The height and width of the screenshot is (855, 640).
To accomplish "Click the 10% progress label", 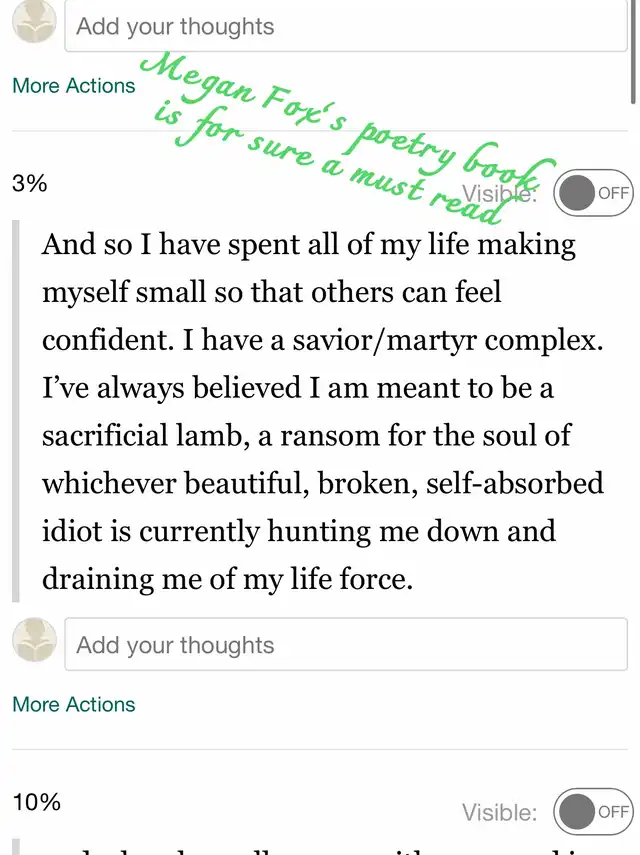I will [x=36, y=802].
